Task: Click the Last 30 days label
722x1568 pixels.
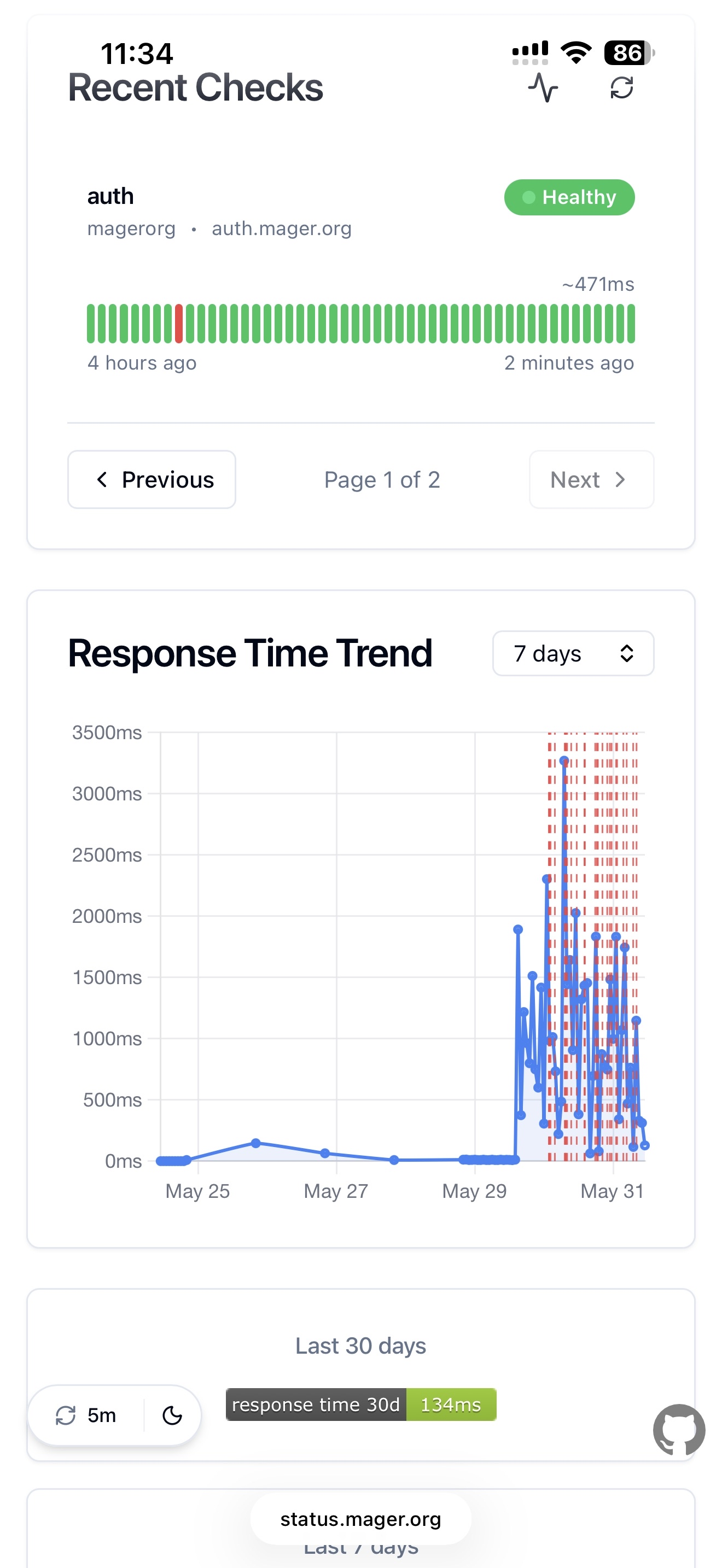Action: click(361, 1346)
